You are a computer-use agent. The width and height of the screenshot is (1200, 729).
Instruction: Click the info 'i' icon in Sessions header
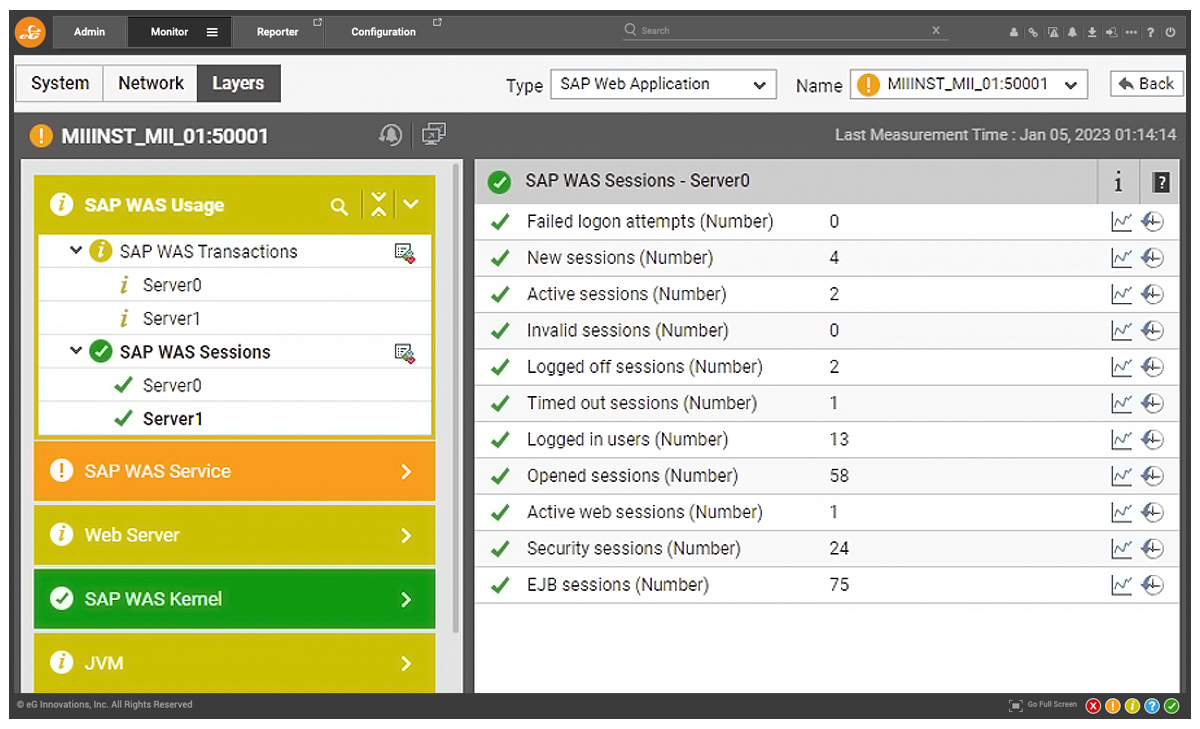click(x=1118, y=182)
